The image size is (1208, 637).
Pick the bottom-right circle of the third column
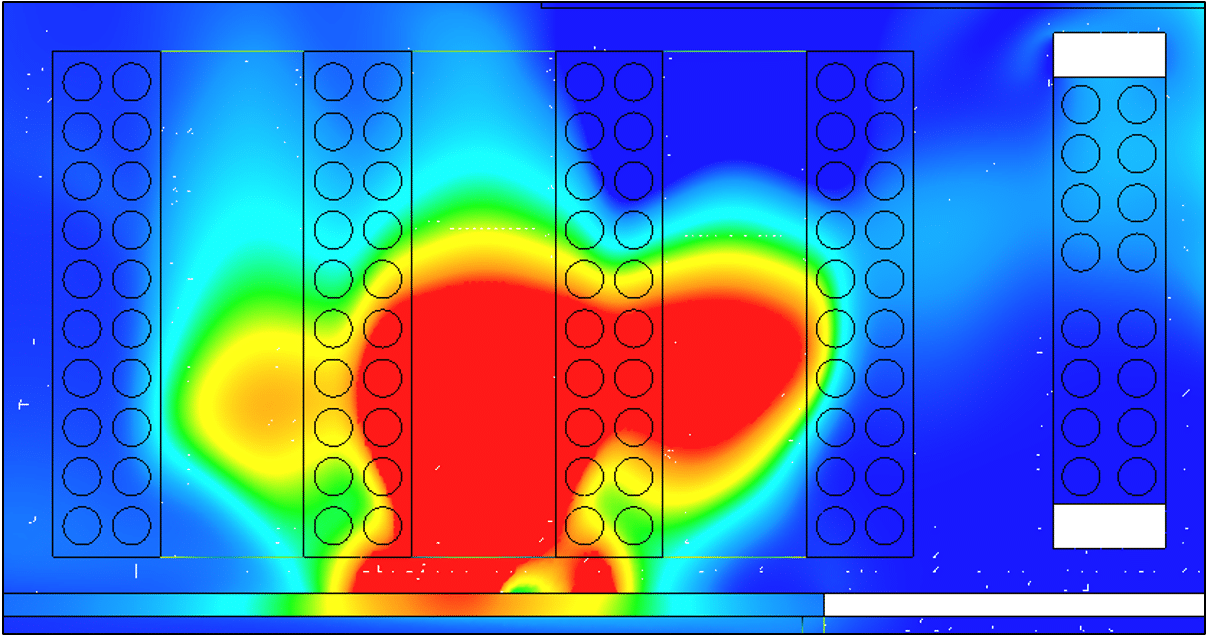click(x=634, y=524)
